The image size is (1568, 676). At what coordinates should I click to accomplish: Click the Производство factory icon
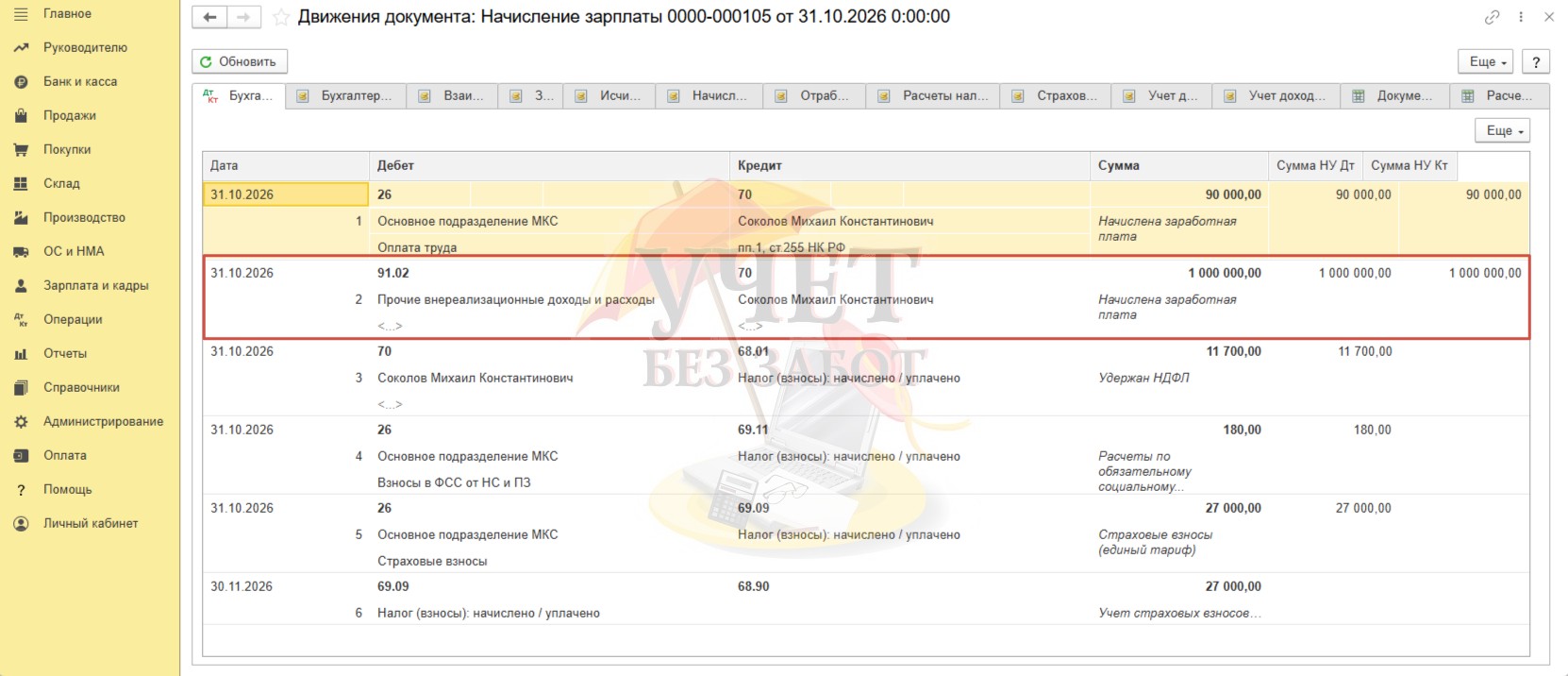pos(21,217)
